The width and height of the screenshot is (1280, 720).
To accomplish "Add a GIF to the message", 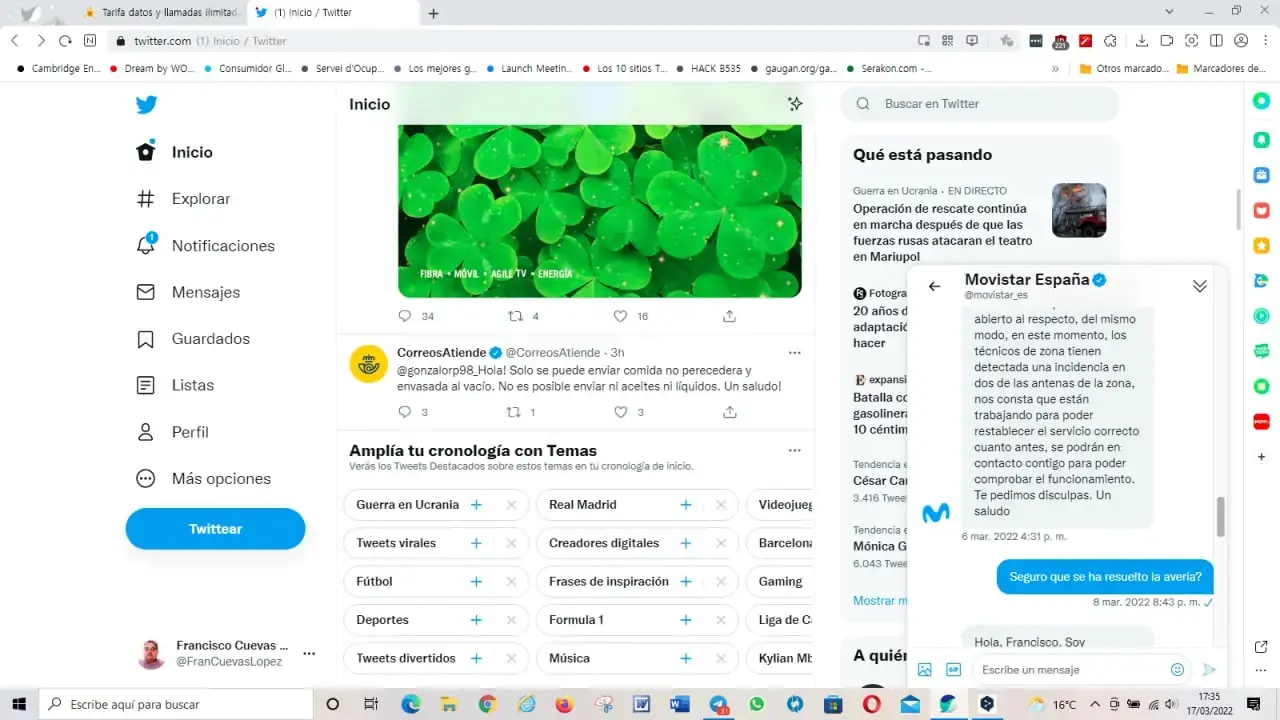I will pyautogui.click(x=954, y=670).
